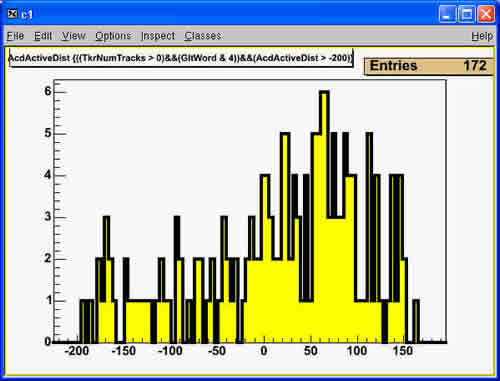Maximize the c1 canvas window
The height and width of the screenshot is (381, 500).
[466, 14]
